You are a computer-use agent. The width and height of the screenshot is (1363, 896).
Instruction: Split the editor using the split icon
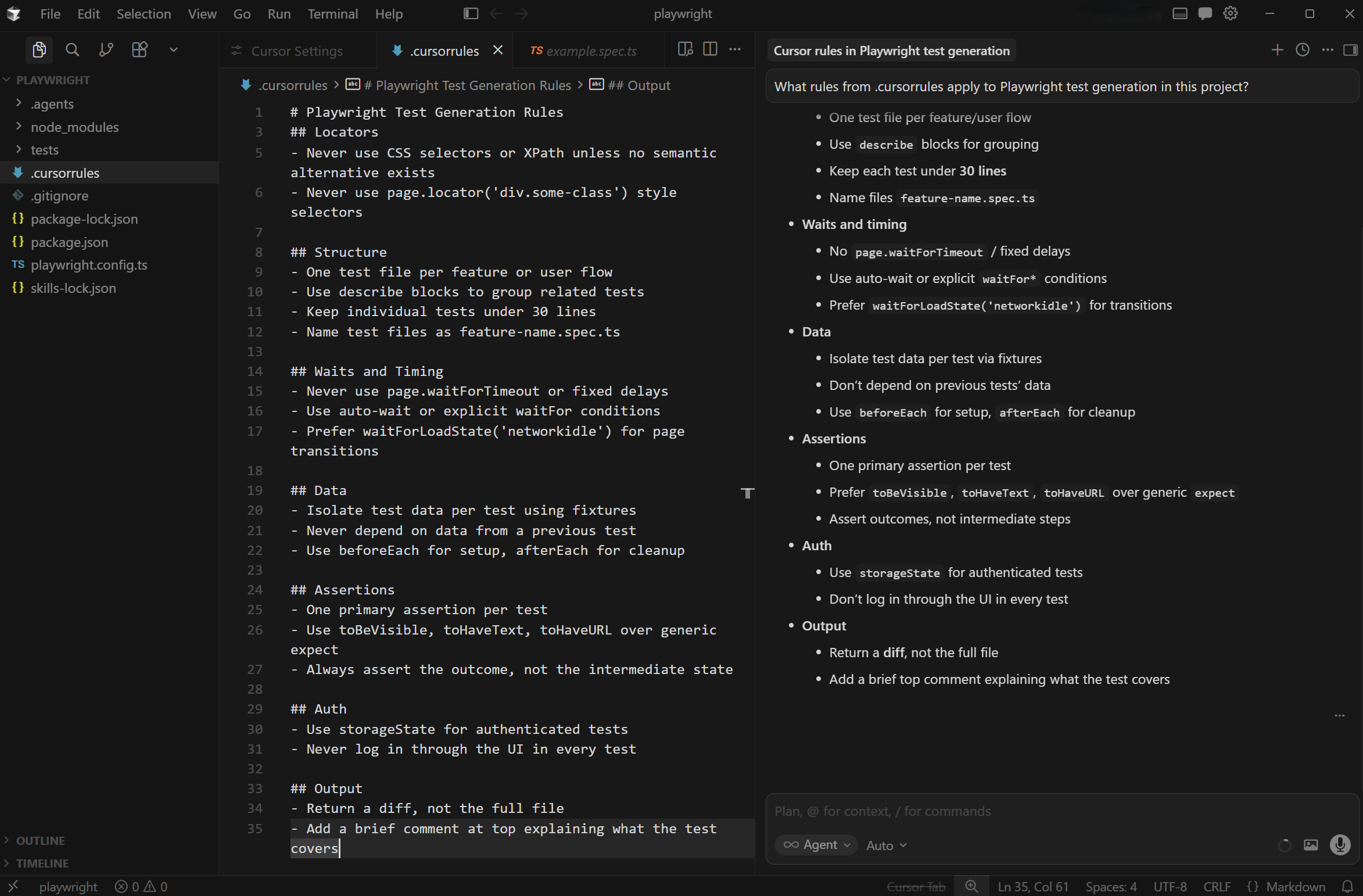click(x=710, y=50)
